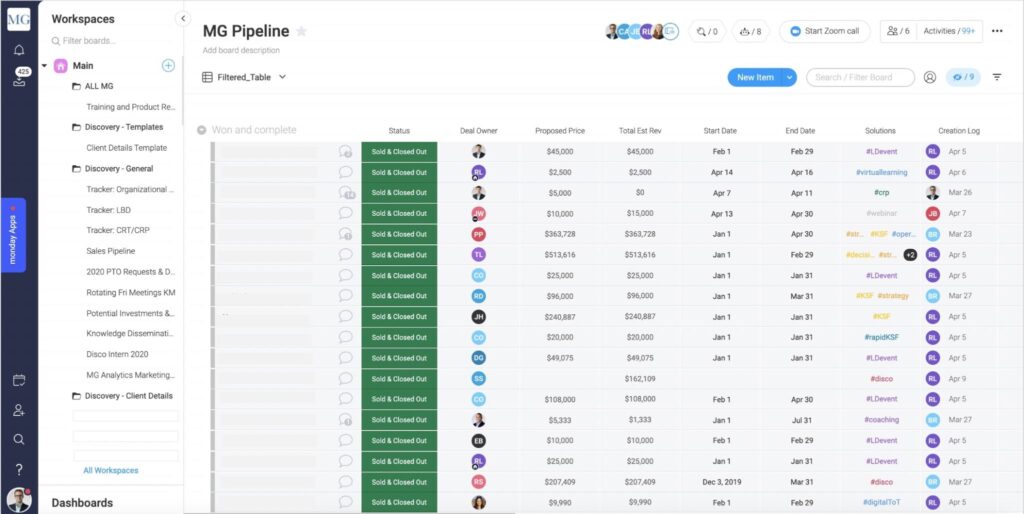Screen dimensions: 1024x514
Task: Open the three-dot board options menu
Action: click(x=997, y=31)
